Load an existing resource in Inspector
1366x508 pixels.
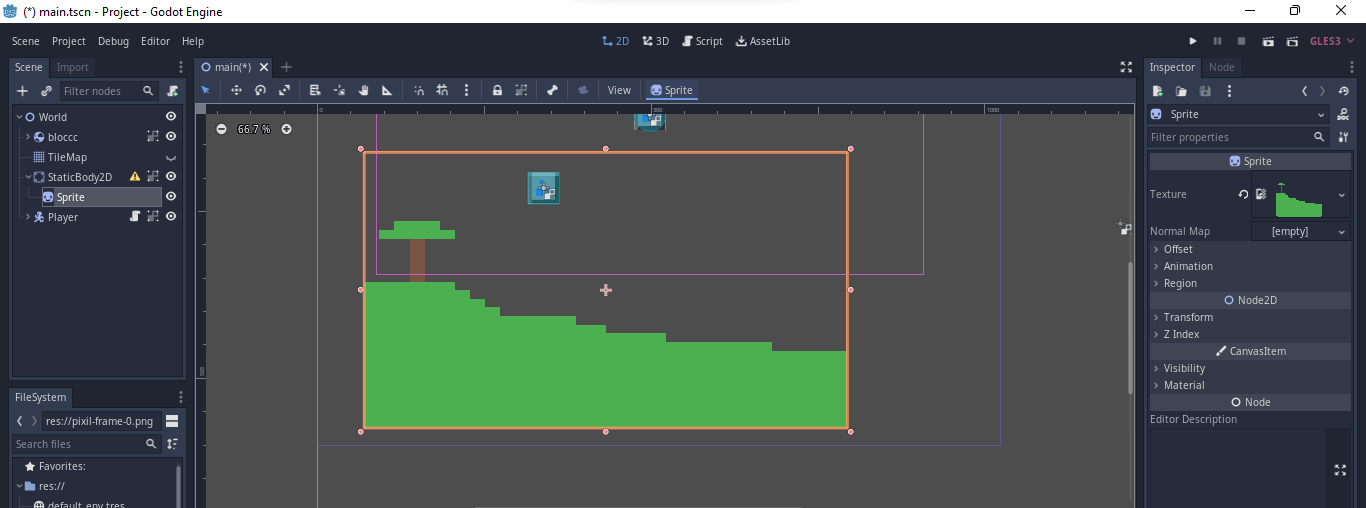coord(1181,91)
